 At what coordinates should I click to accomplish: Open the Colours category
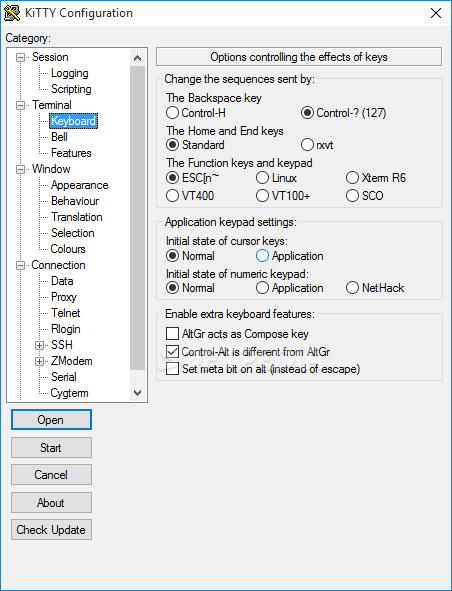tap(68, 249)
